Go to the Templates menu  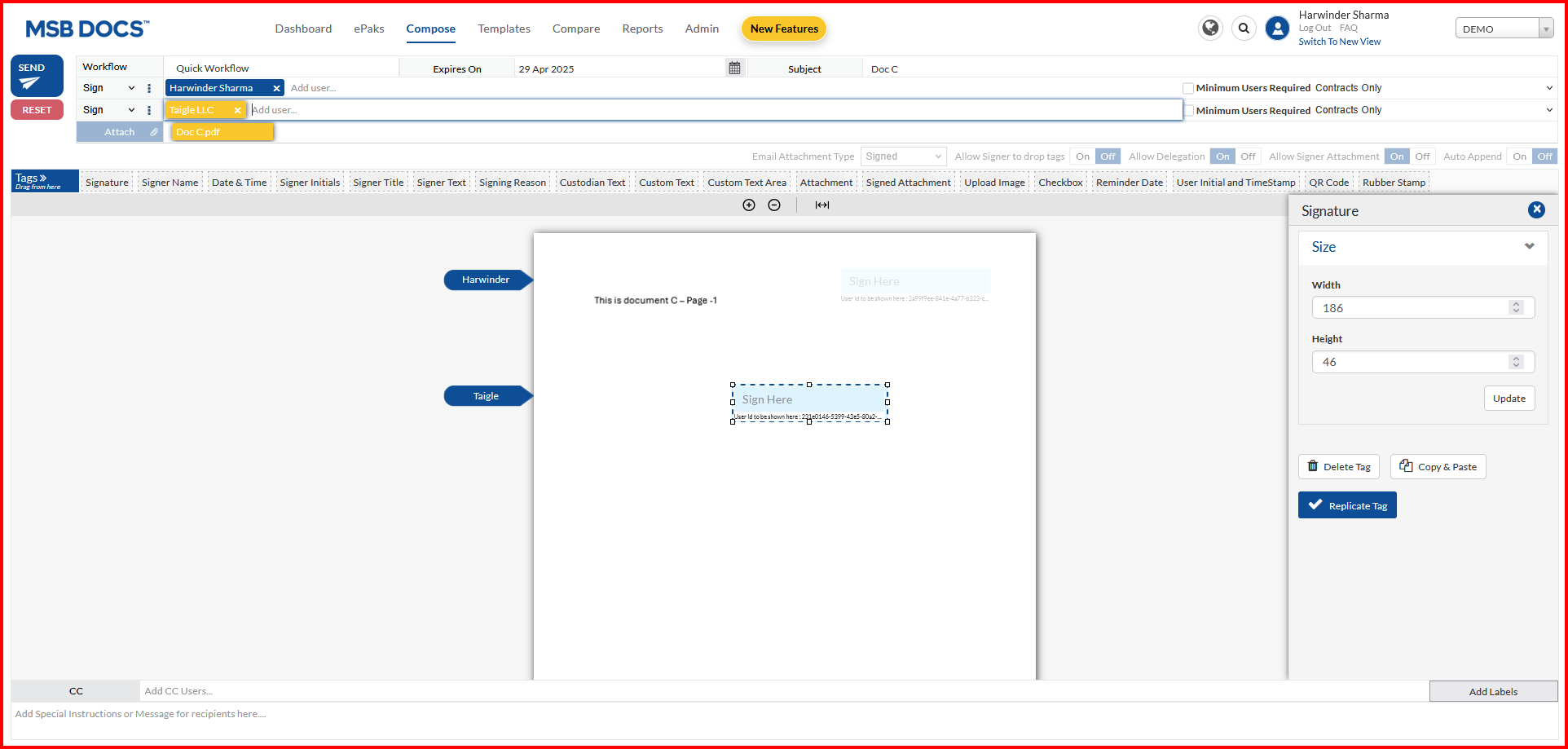pos(504,29)
